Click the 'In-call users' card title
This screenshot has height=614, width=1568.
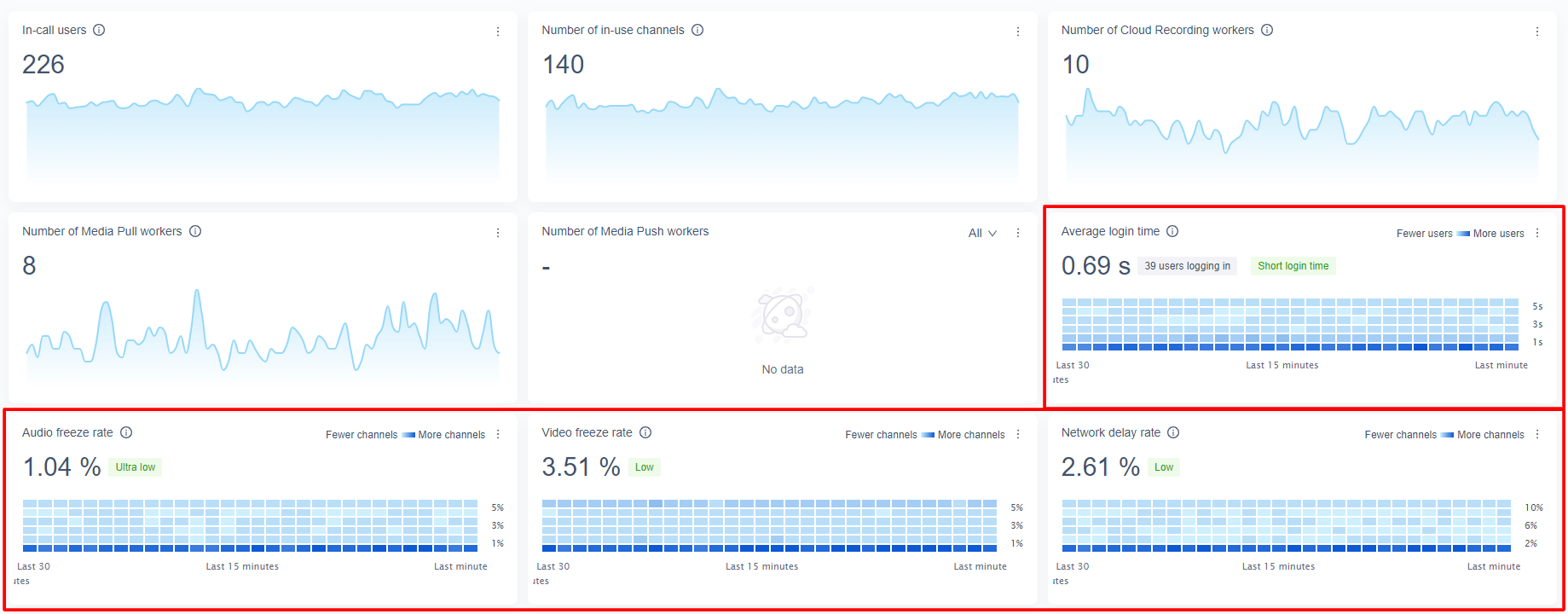click(x=55, y=30)
